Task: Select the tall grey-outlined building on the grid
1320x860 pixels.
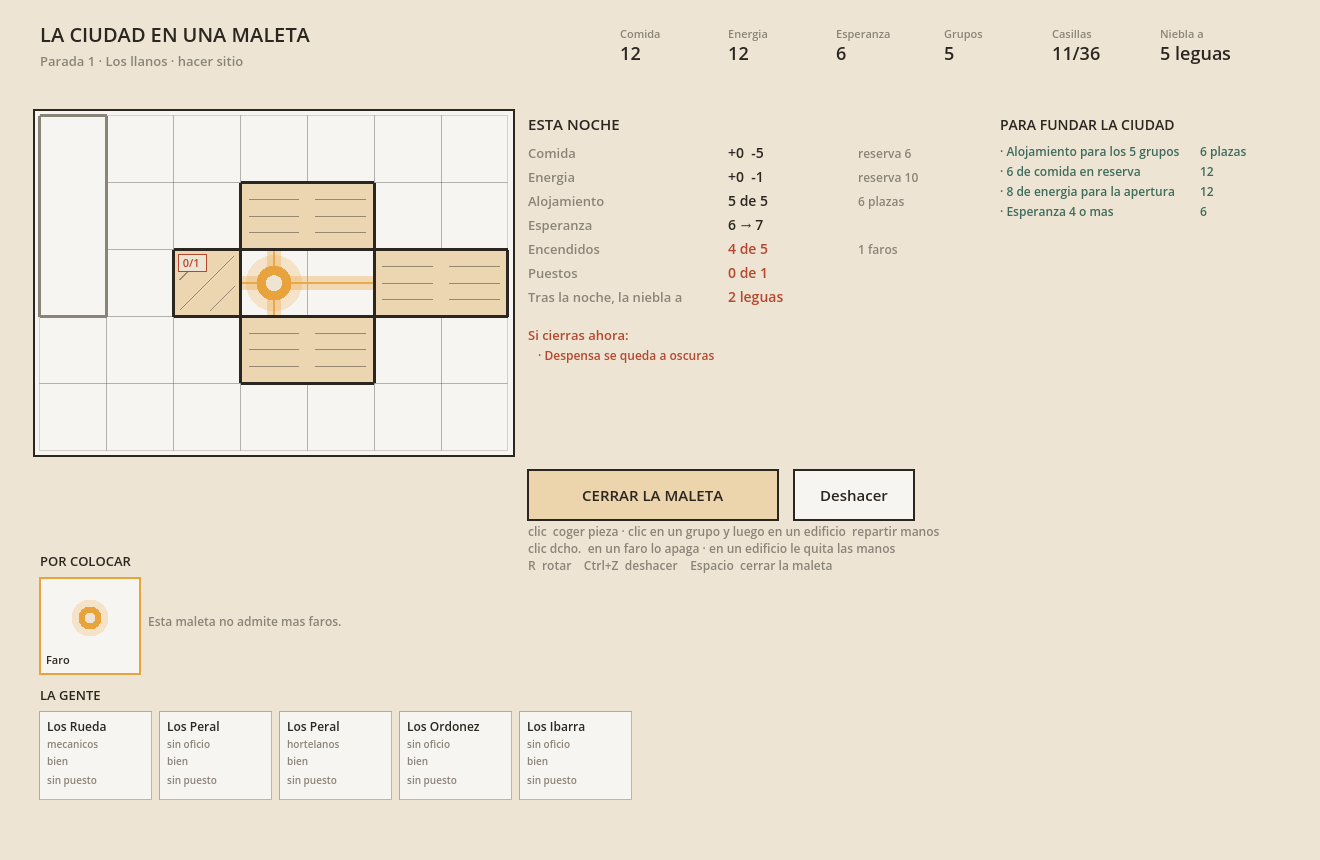Action: (73, 216)
